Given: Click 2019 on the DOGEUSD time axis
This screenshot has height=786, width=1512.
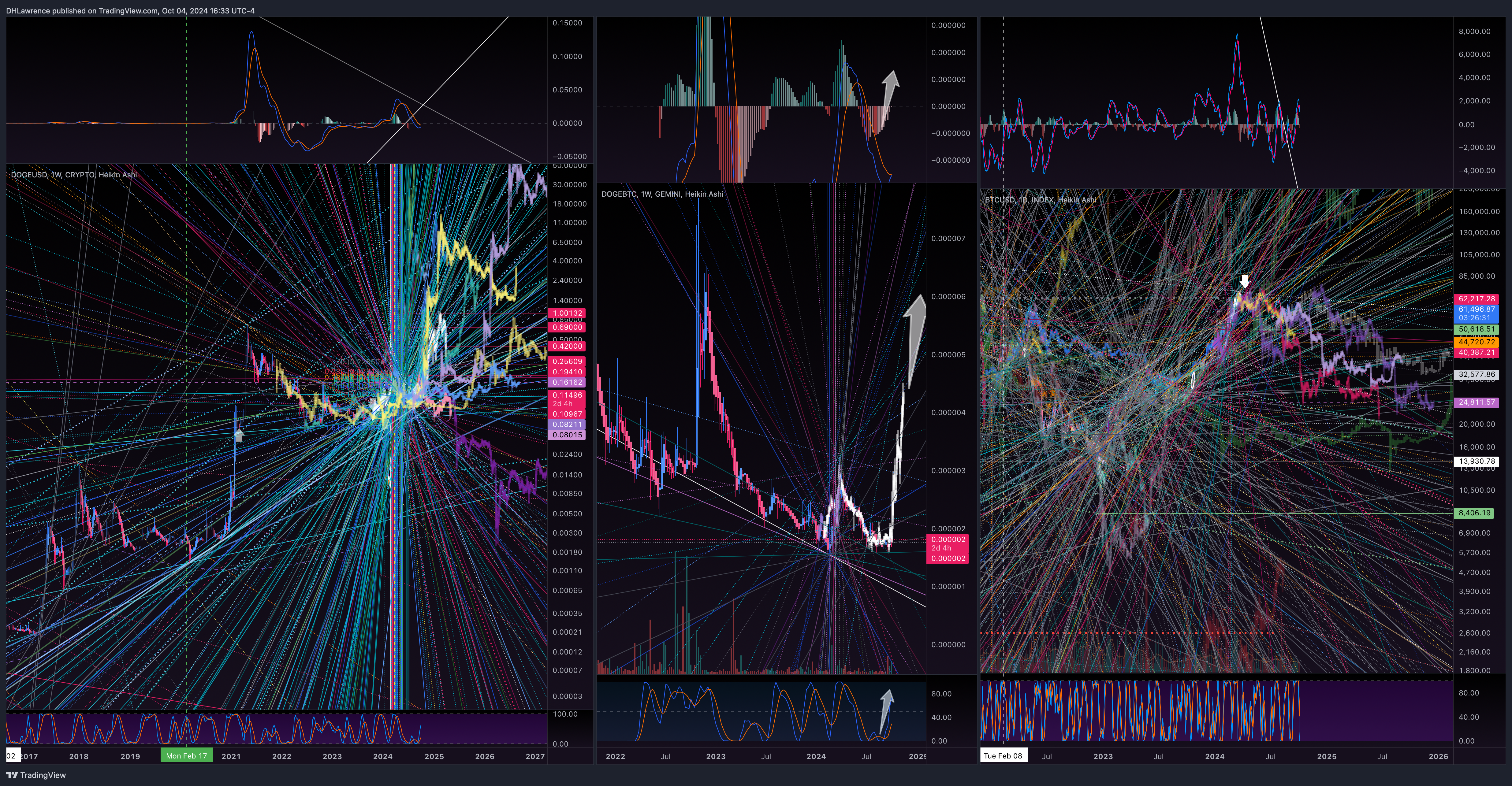Looking at the screenshot, I should point(130,757).
